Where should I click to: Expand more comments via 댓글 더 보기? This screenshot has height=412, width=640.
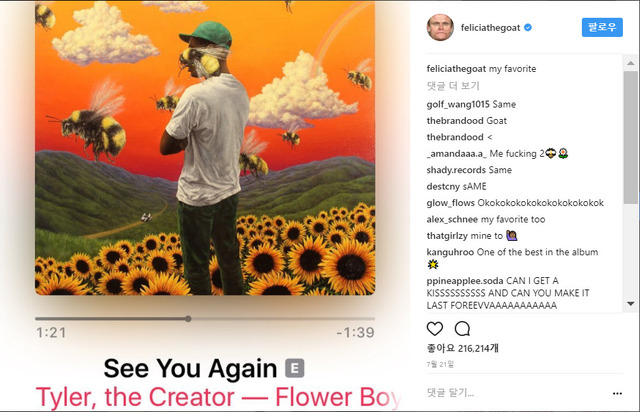click(453, 86)
